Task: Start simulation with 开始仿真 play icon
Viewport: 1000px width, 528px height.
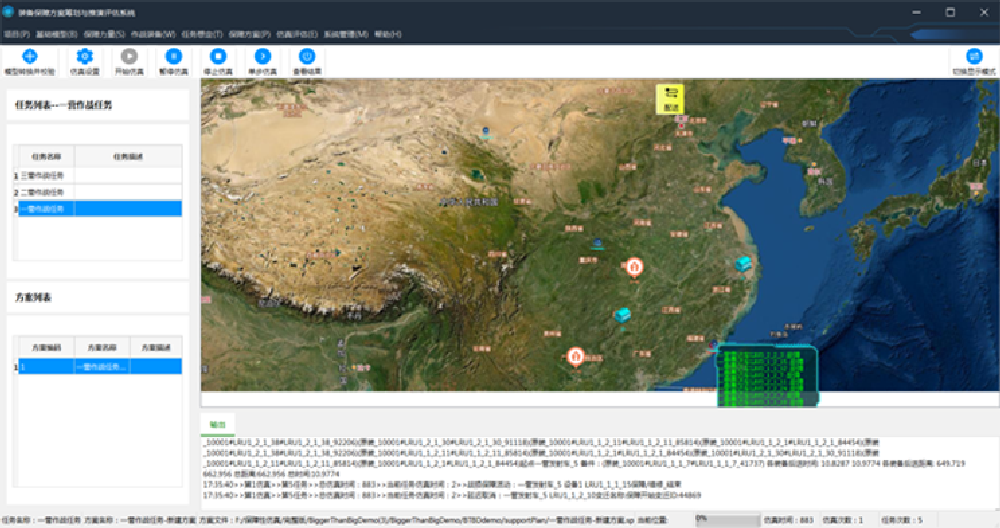Action: [129, 57]
